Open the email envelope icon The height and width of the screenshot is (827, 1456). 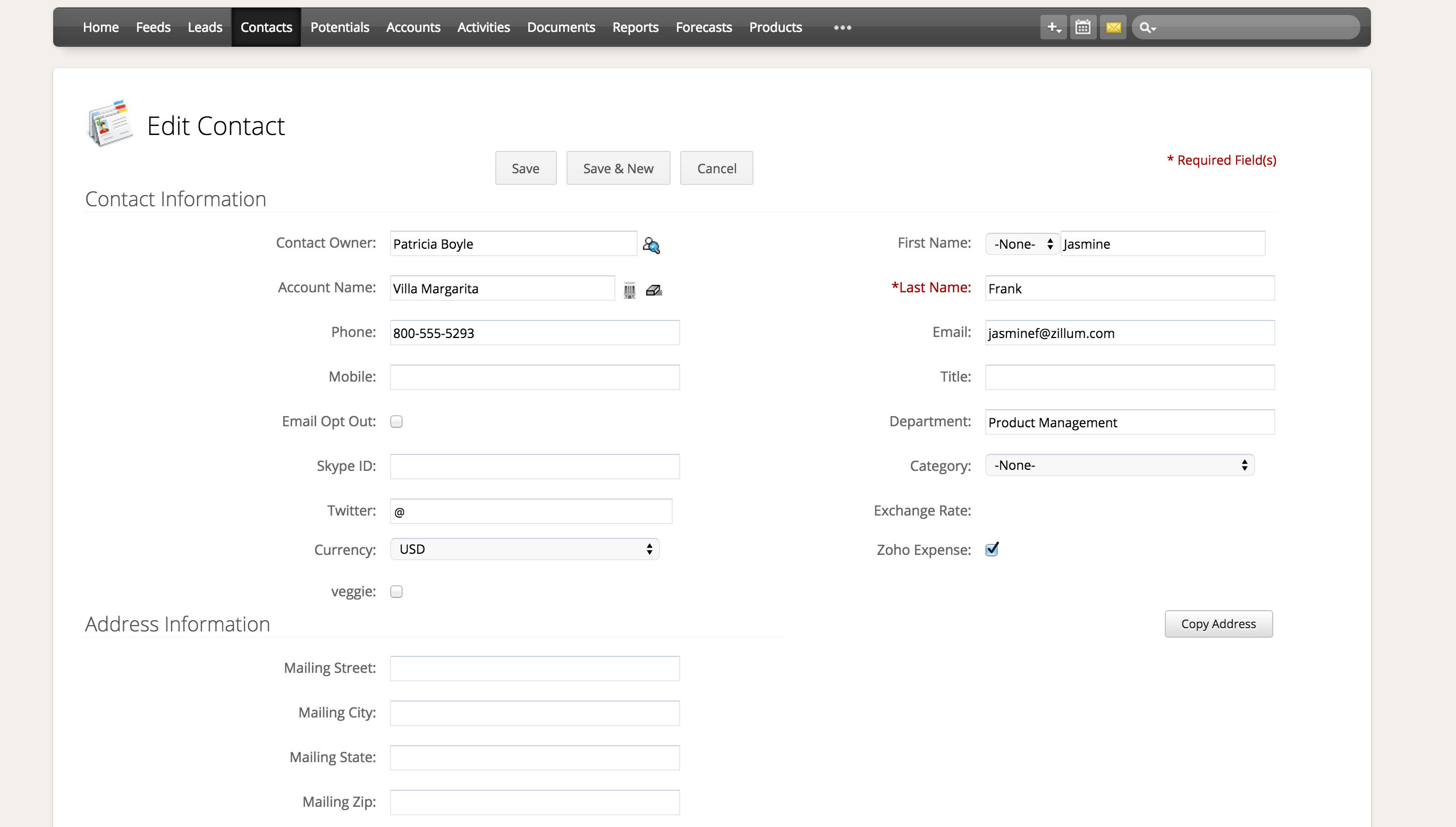pyautogui.click(x=1113, y=27)
